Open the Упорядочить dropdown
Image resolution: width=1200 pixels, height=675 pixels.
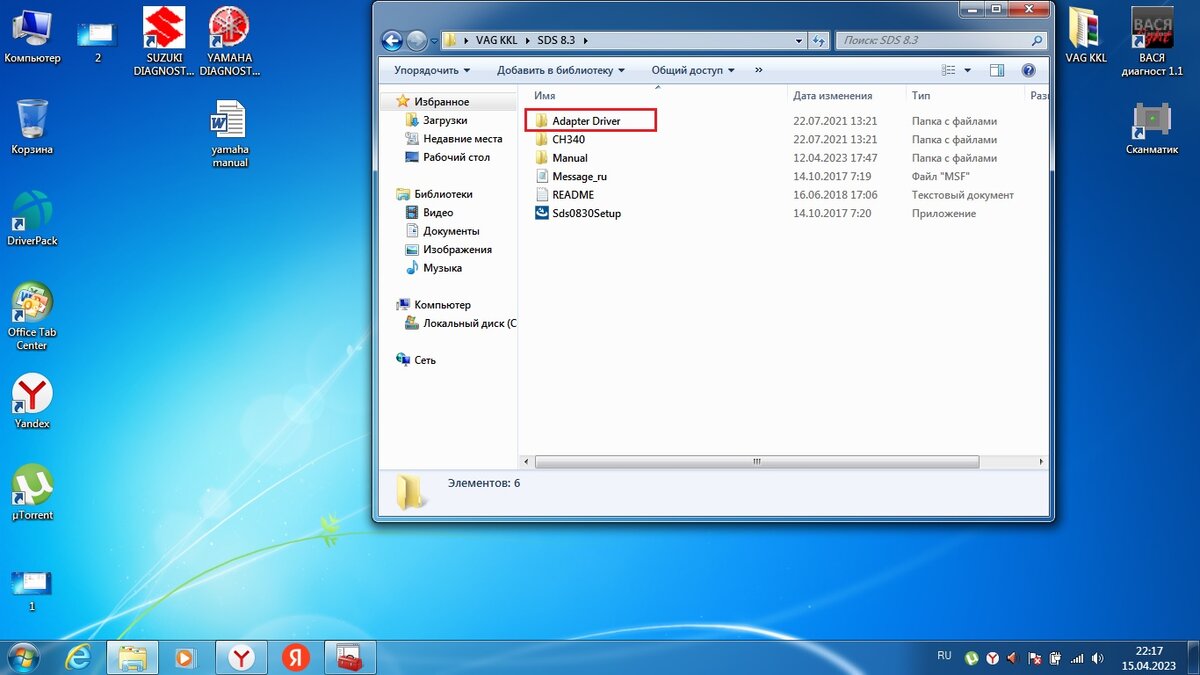[x=433, y=70]
